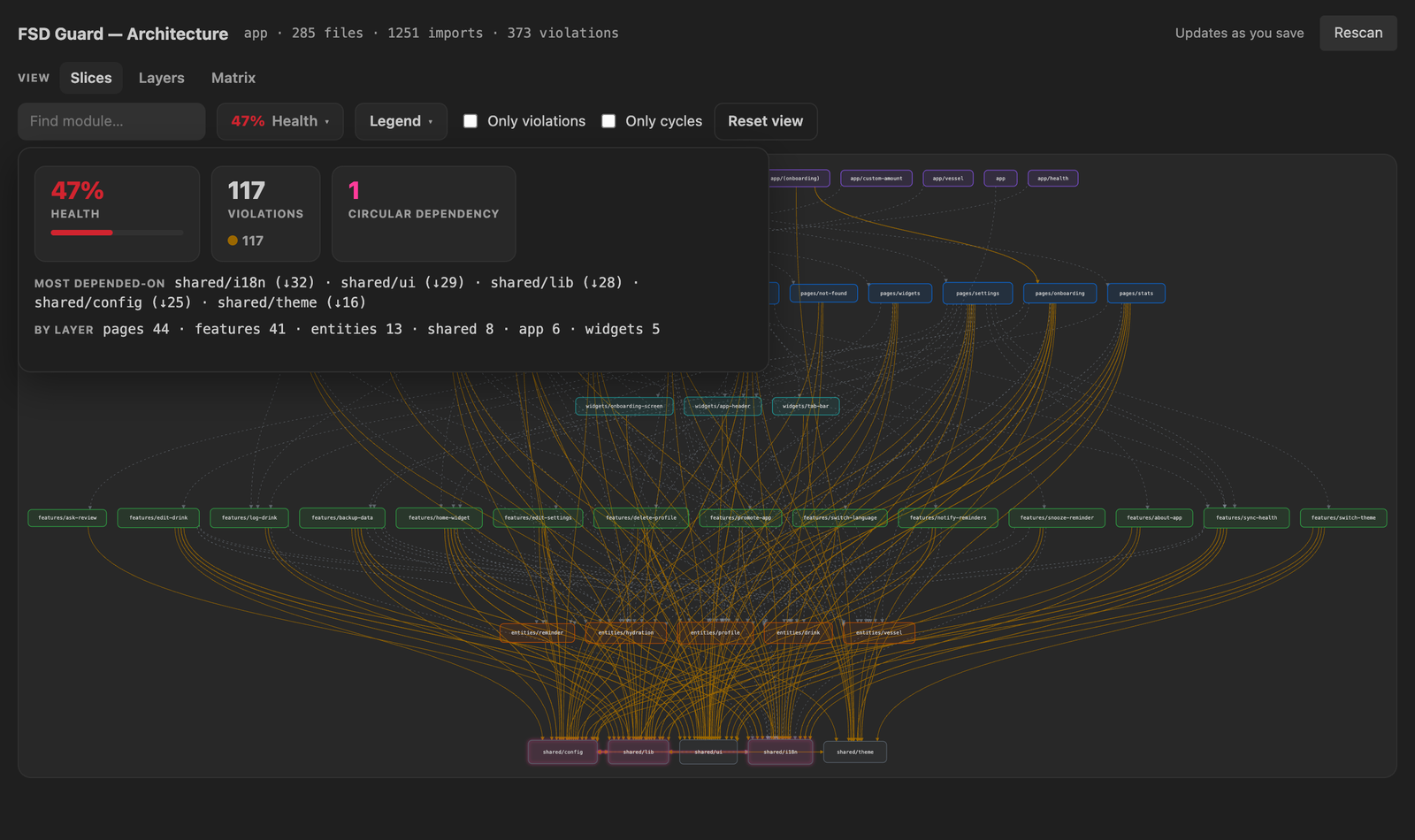
Task: Select the app/health graph node
Action: 1052,179
